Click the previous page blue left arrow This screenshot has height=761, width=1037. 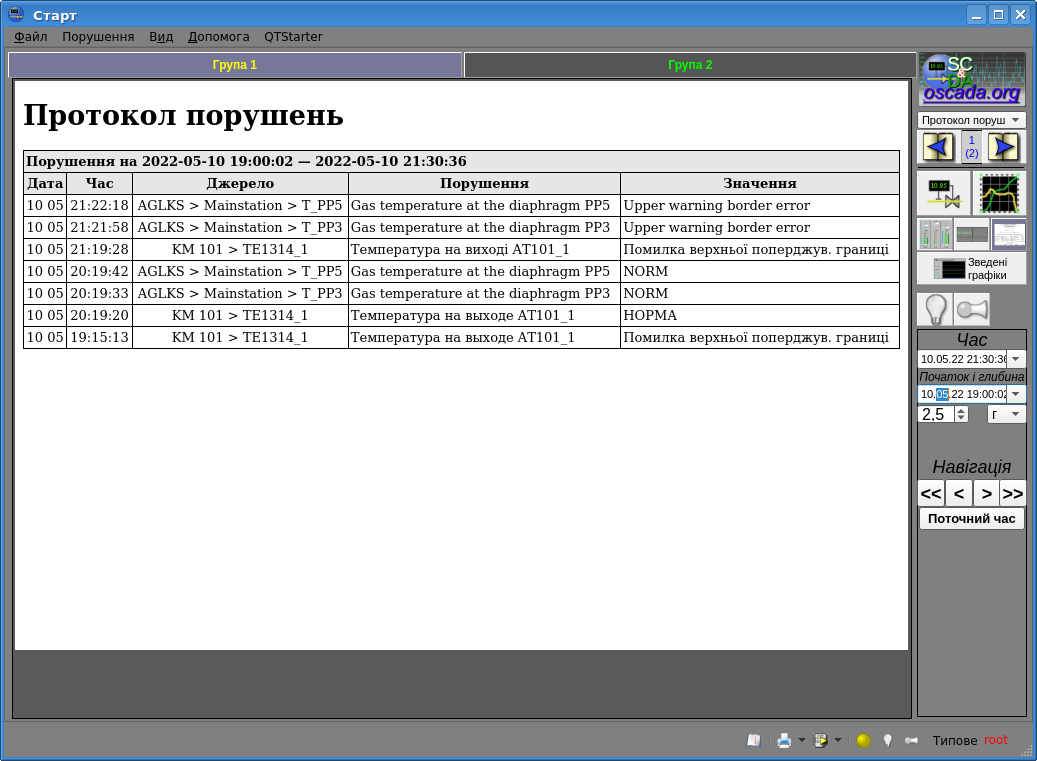click(938, 147)
